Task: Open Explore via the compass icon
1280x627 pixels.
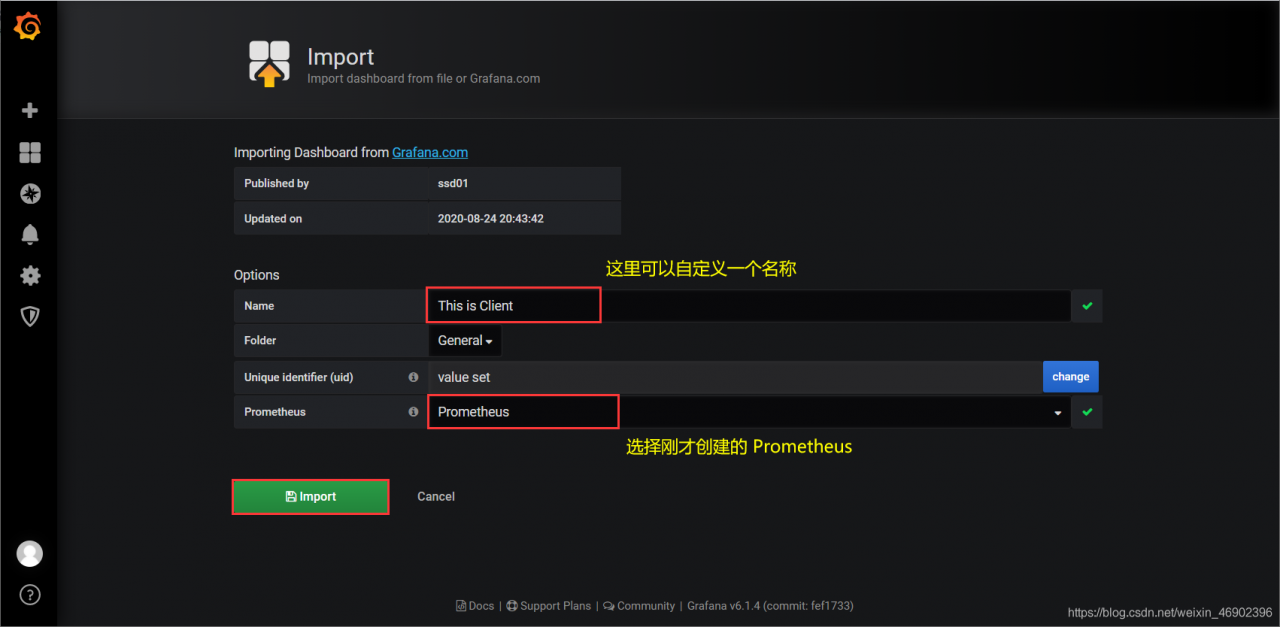Action: pyautogui.click(x=30, y=193)
